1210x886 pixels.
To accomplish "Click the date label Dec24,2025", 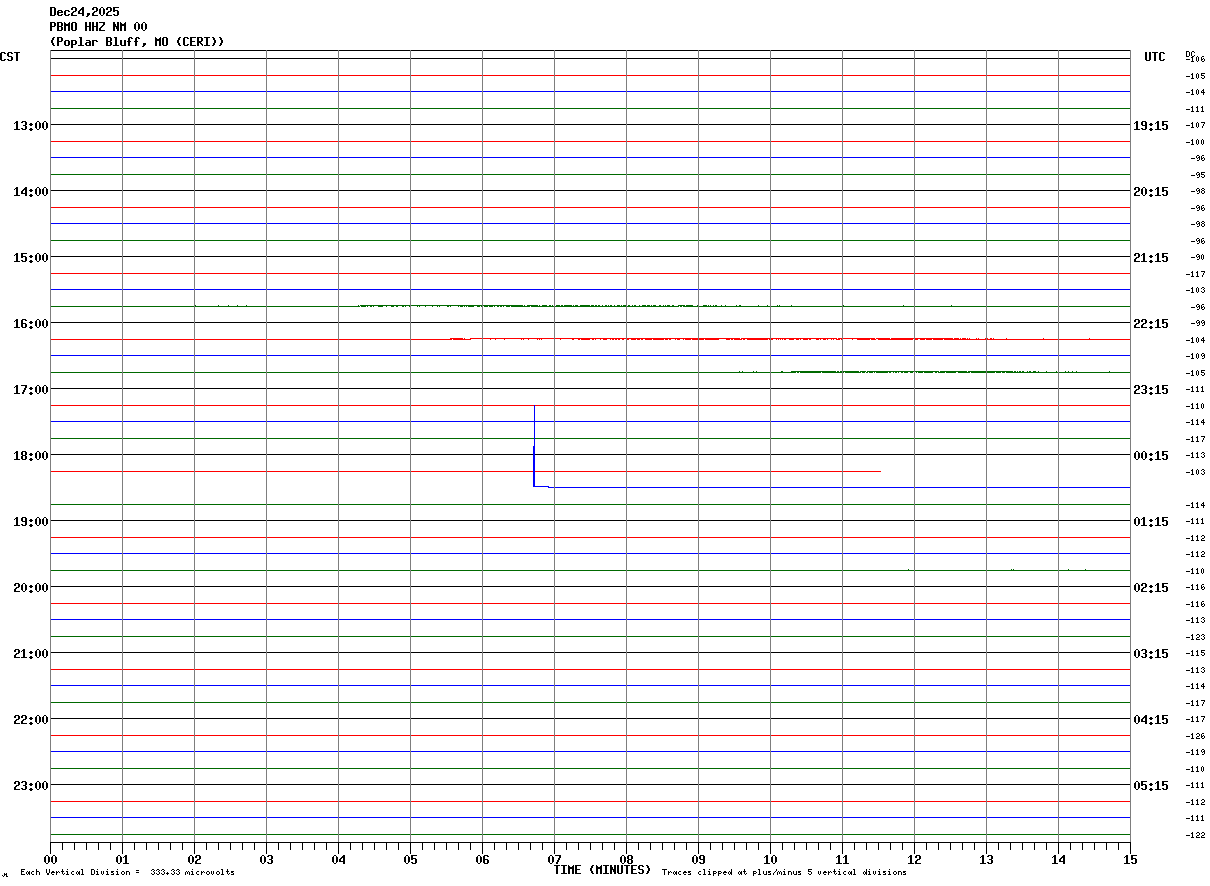I will pyautogui.click(x=84, y=12).
